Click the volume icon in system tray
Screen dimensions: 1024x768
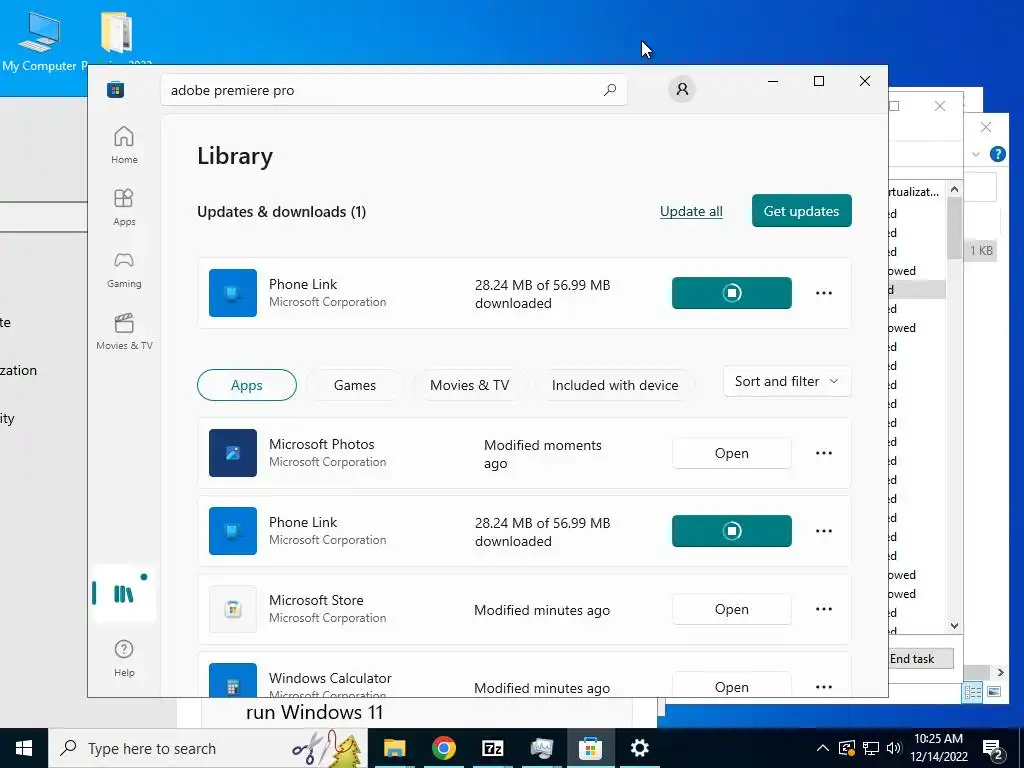tap(894, 748)
